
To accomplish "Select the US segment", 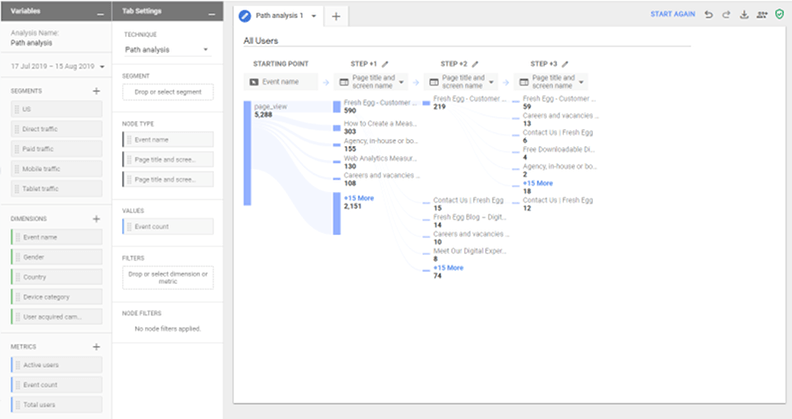I will point(57,109).
